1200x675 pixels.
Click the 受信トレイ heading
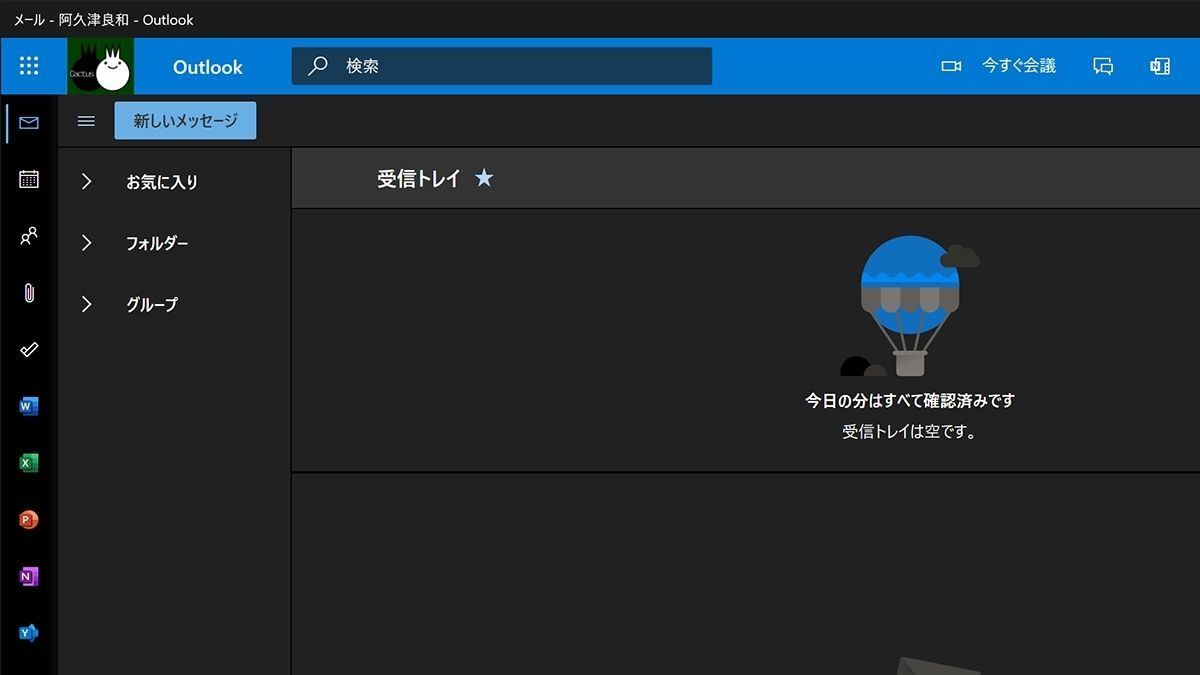(418, 178)
